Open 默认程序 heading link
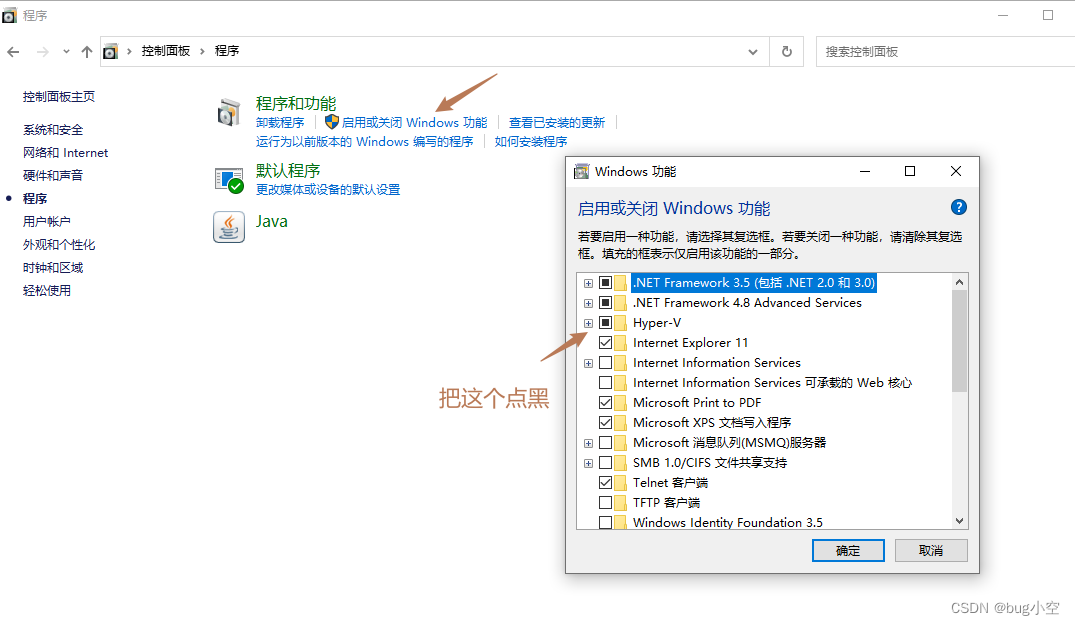 coord(288,171)
